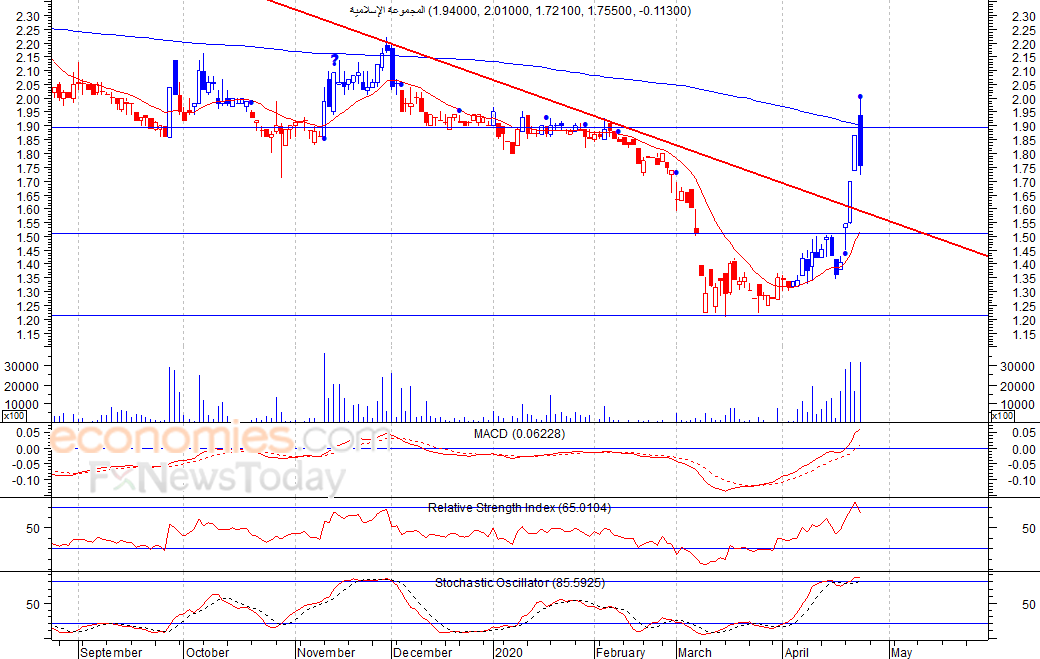Click the Relative Strength Index (65.0104) label
Image resolution: width=1040 pixels, height=659 pixels.
coord(519,508)
